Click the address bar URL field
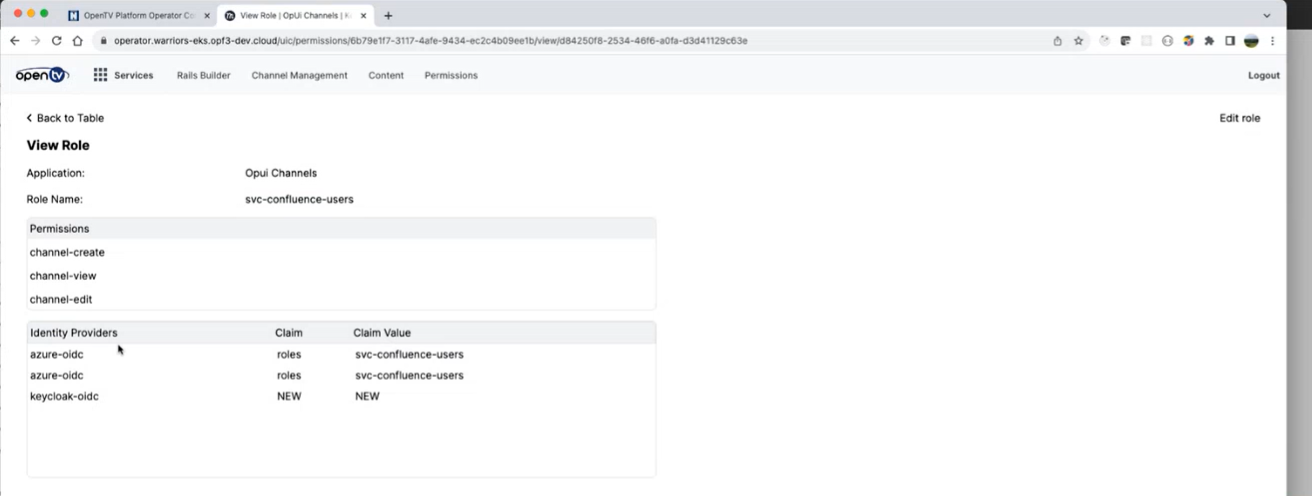Viewport: 1312px width, 496px height. click(500, 41)
